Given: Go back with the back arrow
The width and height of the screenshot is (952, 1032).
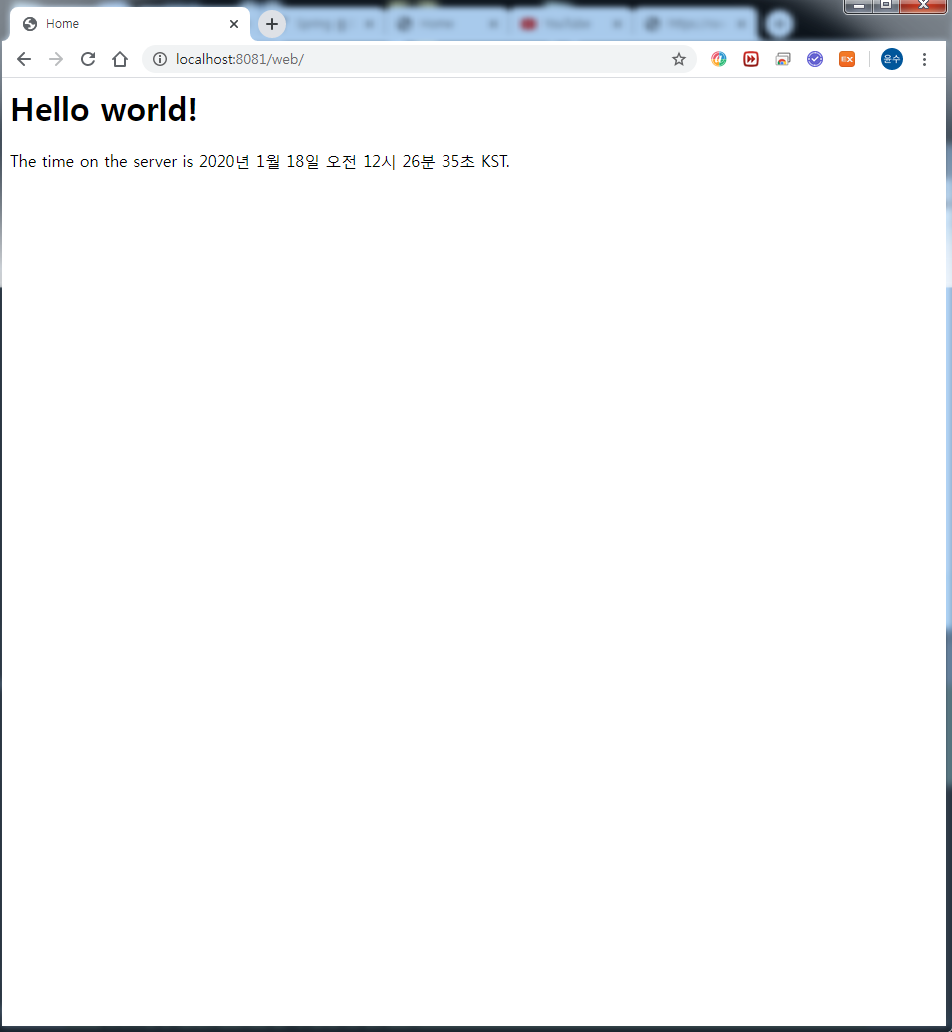Looking at the screenshot, I should [x=24, y=59].
